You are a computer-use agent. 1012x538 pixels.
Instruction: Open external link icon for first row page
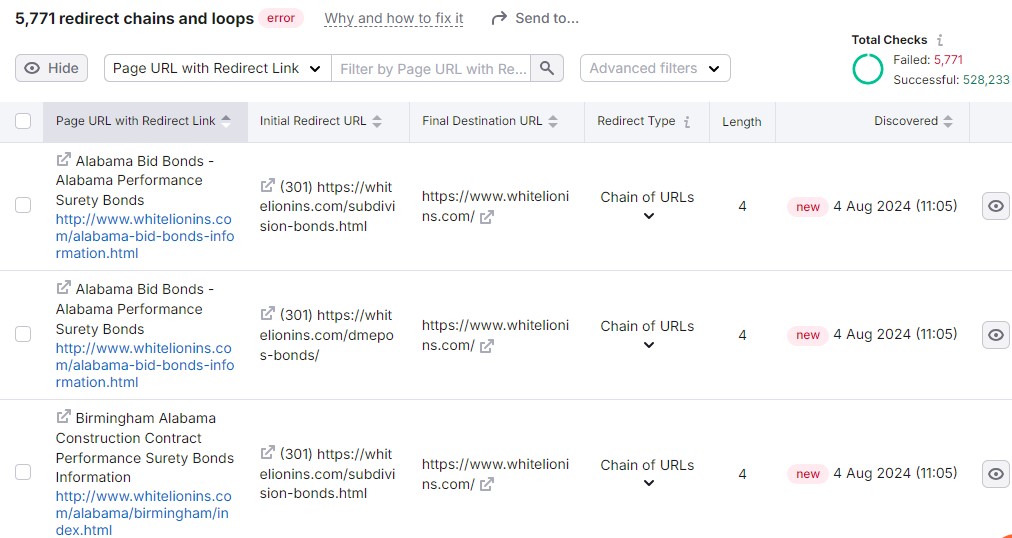64,160
